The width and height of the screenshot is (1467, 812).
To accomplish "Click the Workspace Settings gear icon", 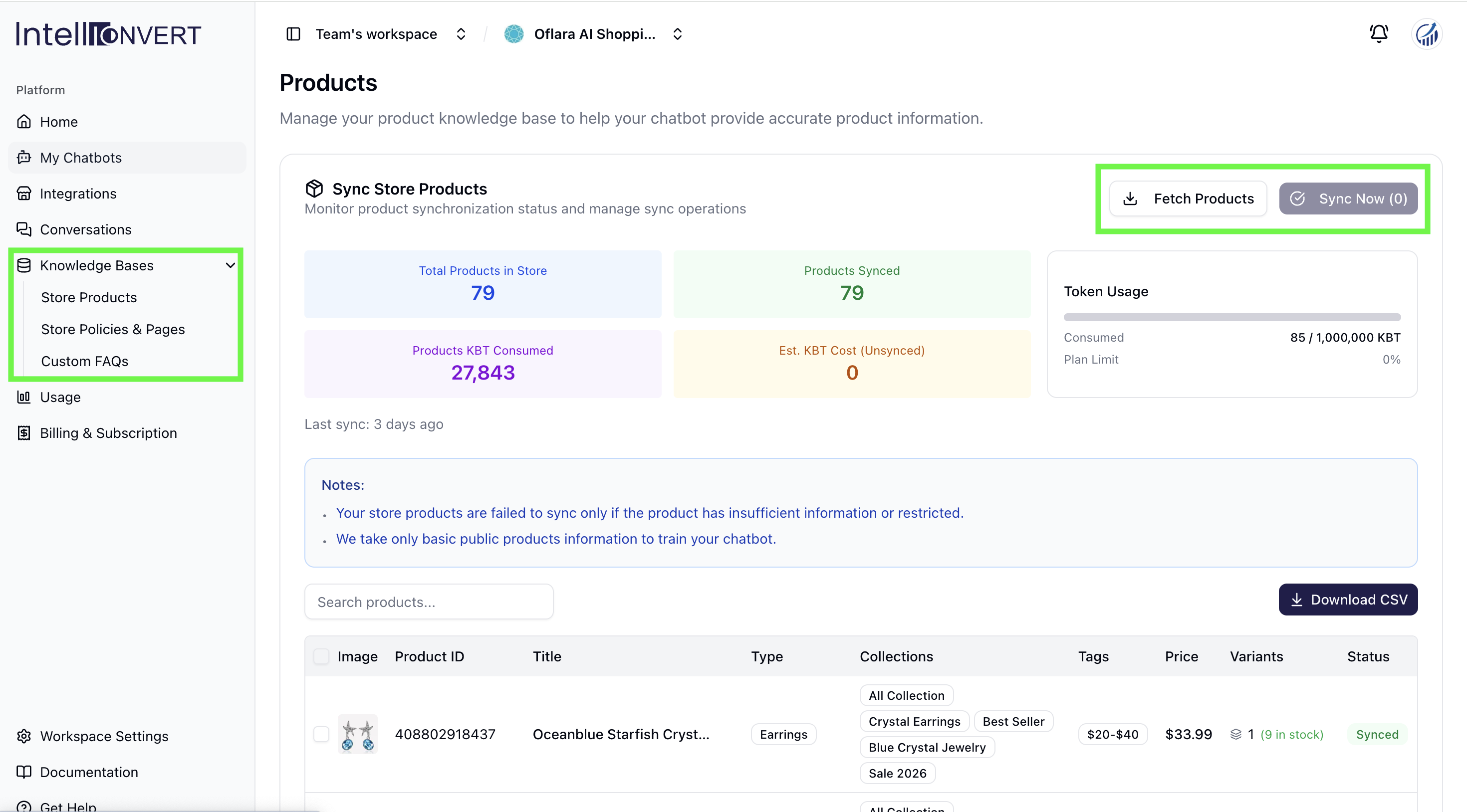I will tap(24, 736).
